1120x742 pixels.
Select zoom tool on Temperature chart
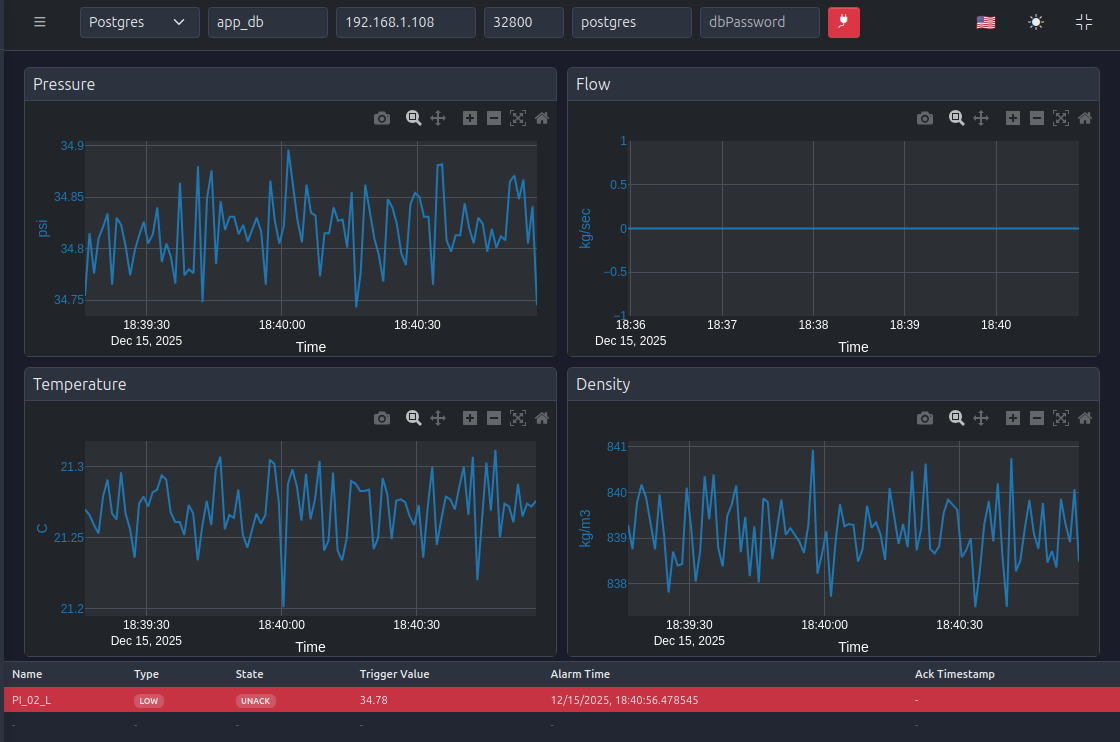(x=414, y=418)
